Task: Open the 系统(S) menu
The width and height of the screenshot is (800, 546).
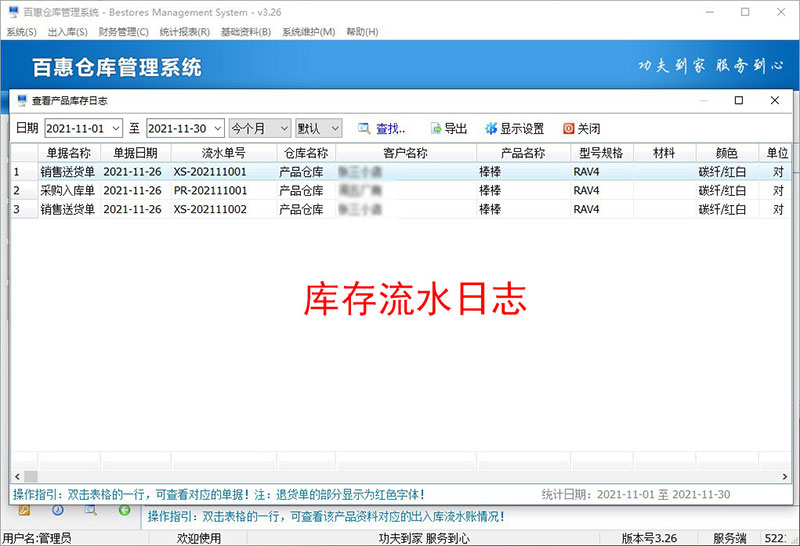Action: (x=21, y=32)
